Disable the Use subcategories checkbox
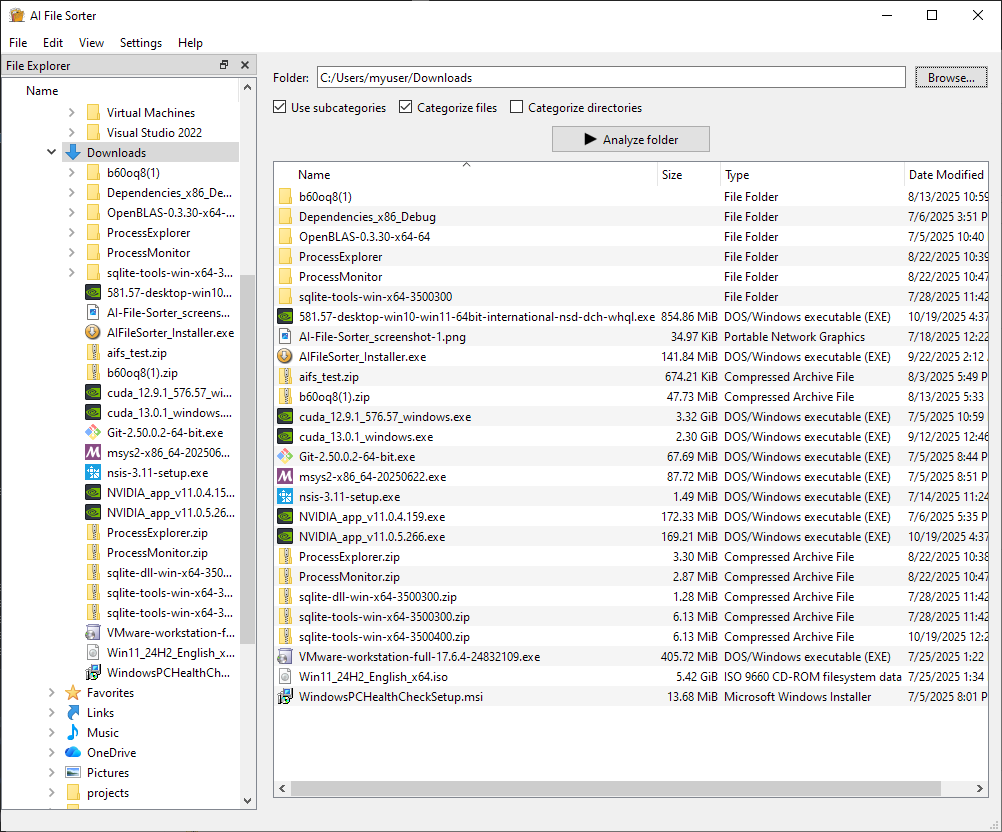The height and width of the screenshot is (832, 1002). 279,107
